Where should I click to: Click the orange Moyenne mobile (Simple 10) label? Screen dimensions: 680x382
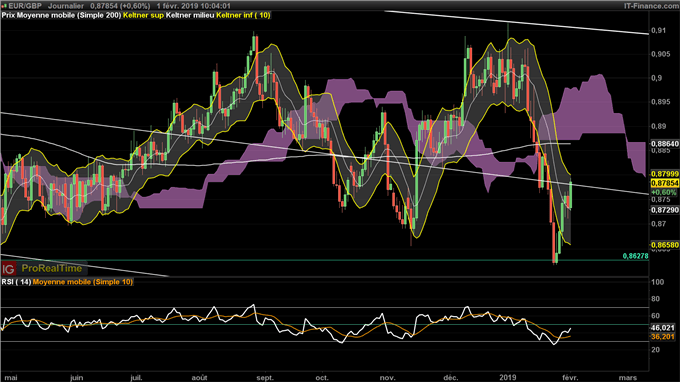pos(83,282)
